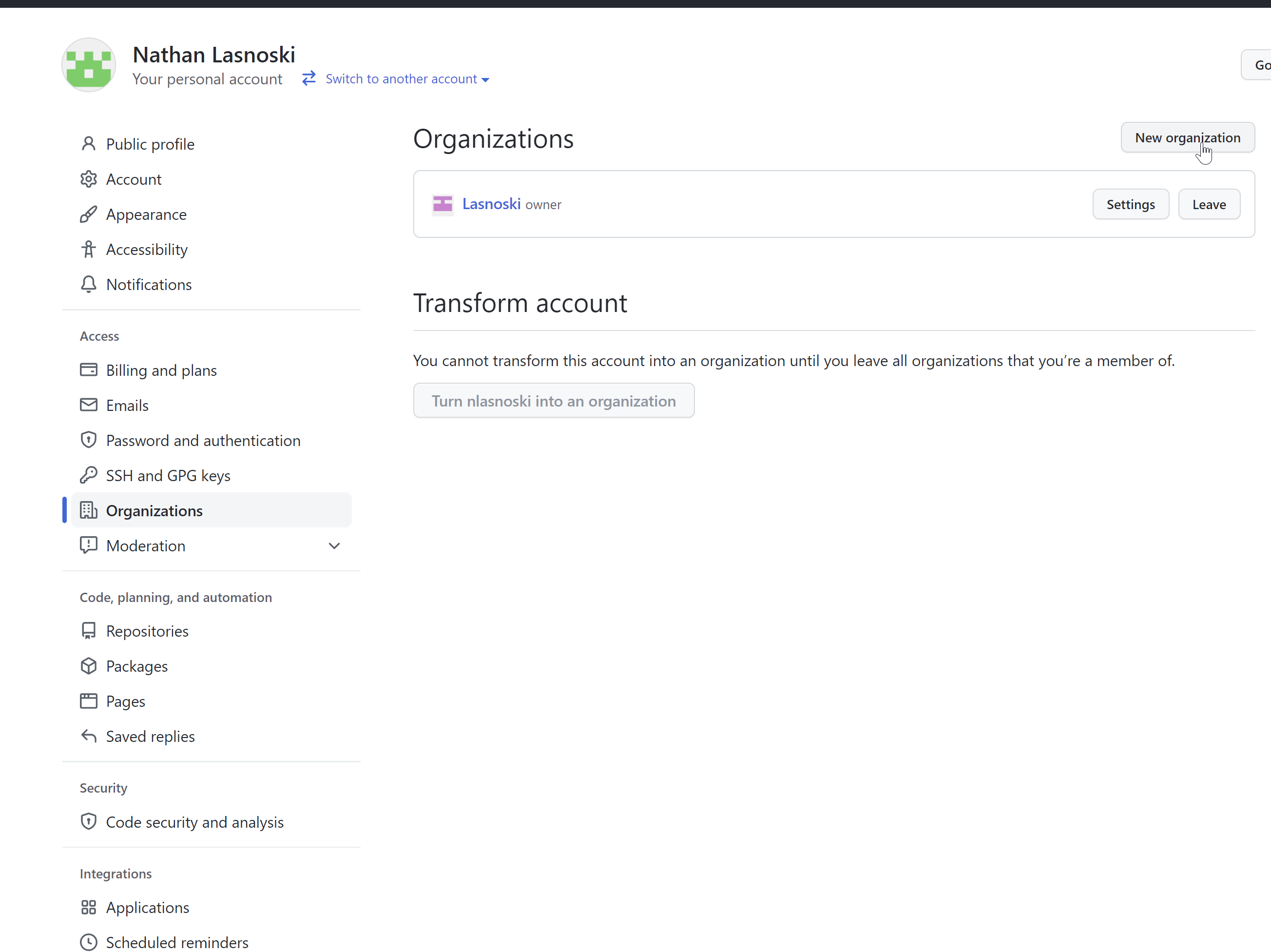Go to Password and authentication
The image size is (1271, 952).
[x=203, y=440]
